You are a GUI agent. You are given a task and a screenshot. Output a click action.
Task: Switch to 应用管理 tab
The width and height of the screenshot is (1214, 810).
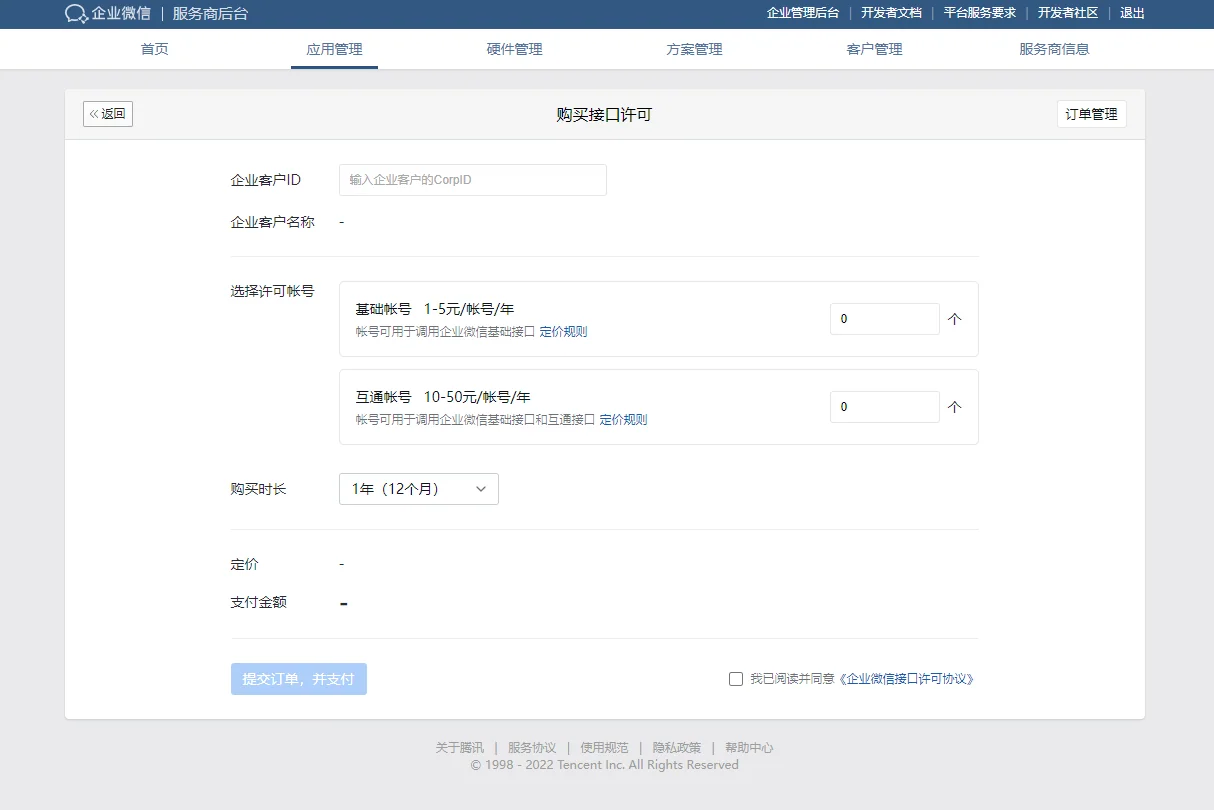tap(334, 49)
